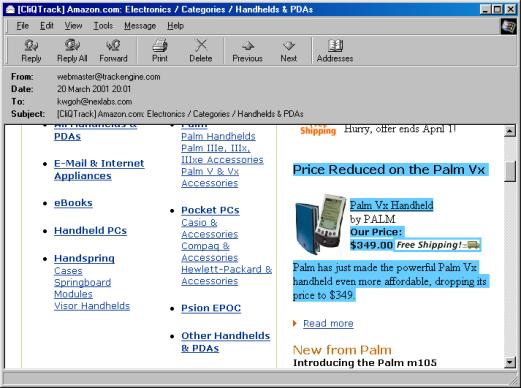Click Introducing the Palm m105 text
This screenshot has width=521, height=388.
[365, 362]
